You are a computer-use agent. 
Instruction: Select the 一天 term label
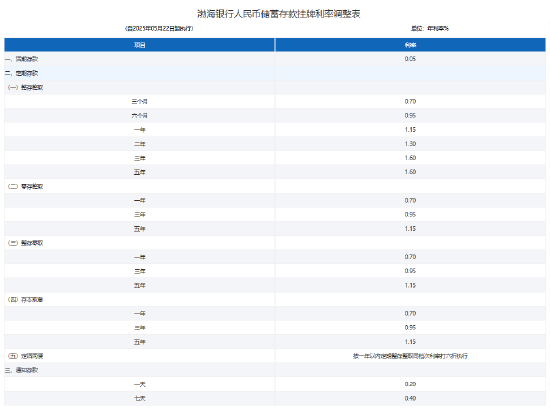[140, 384]
